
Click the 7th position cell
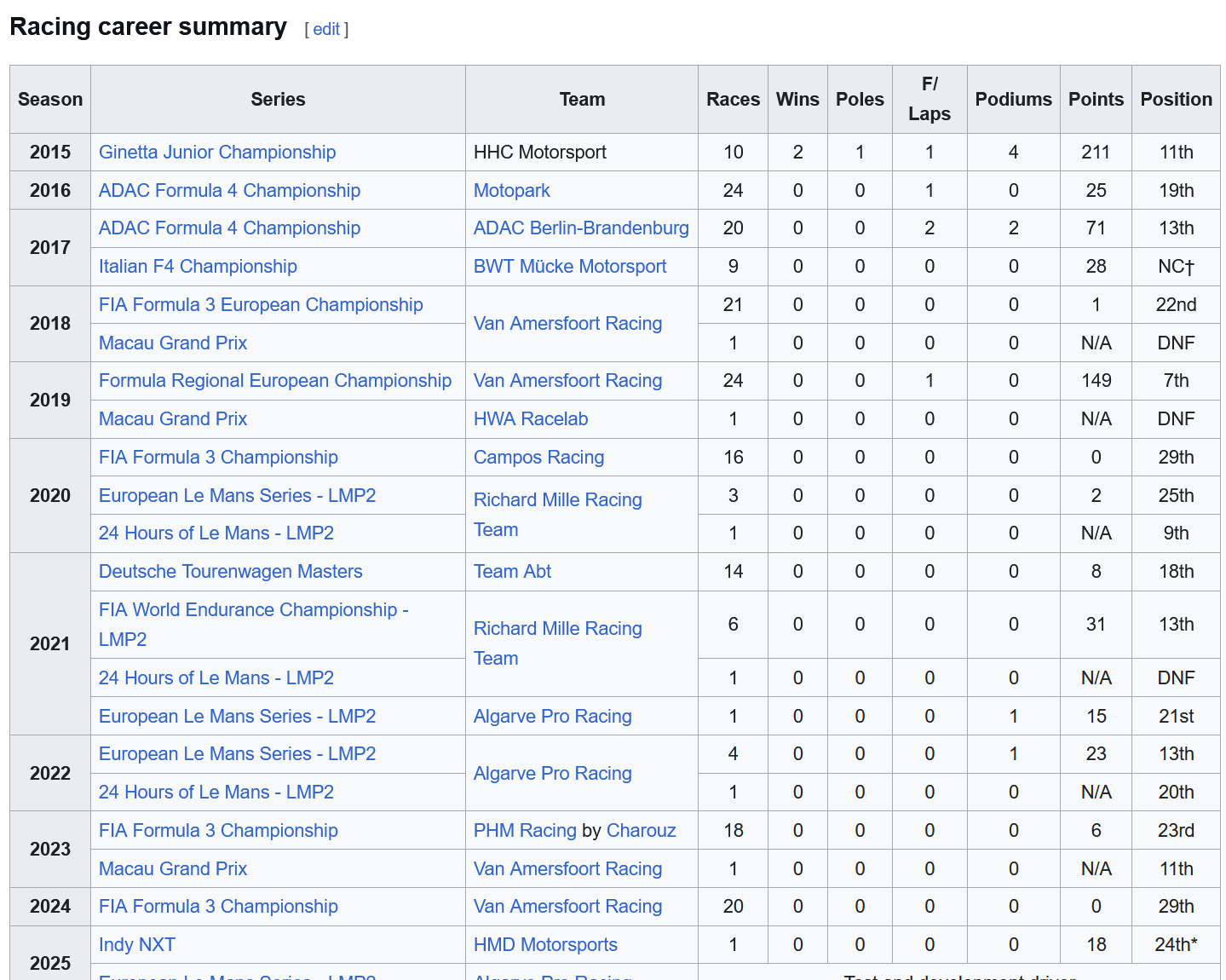(1176, 380)
